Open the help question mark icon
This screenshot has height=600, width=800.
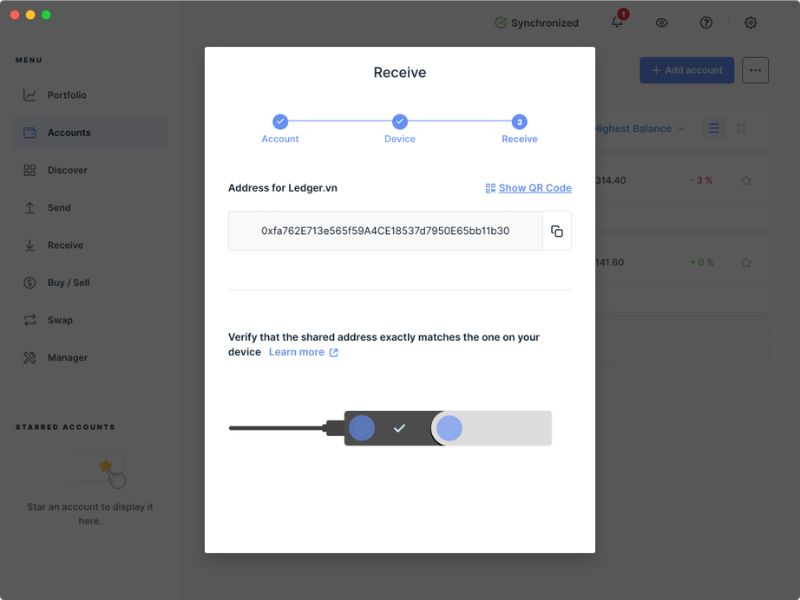(706, 22)
